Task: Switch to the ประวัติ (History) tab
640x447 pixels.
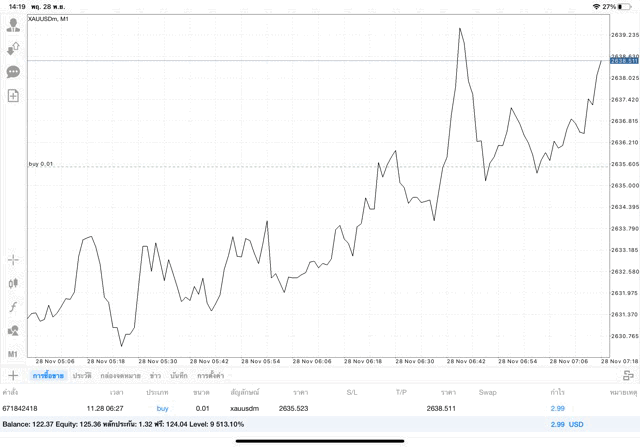Action: 82,375
